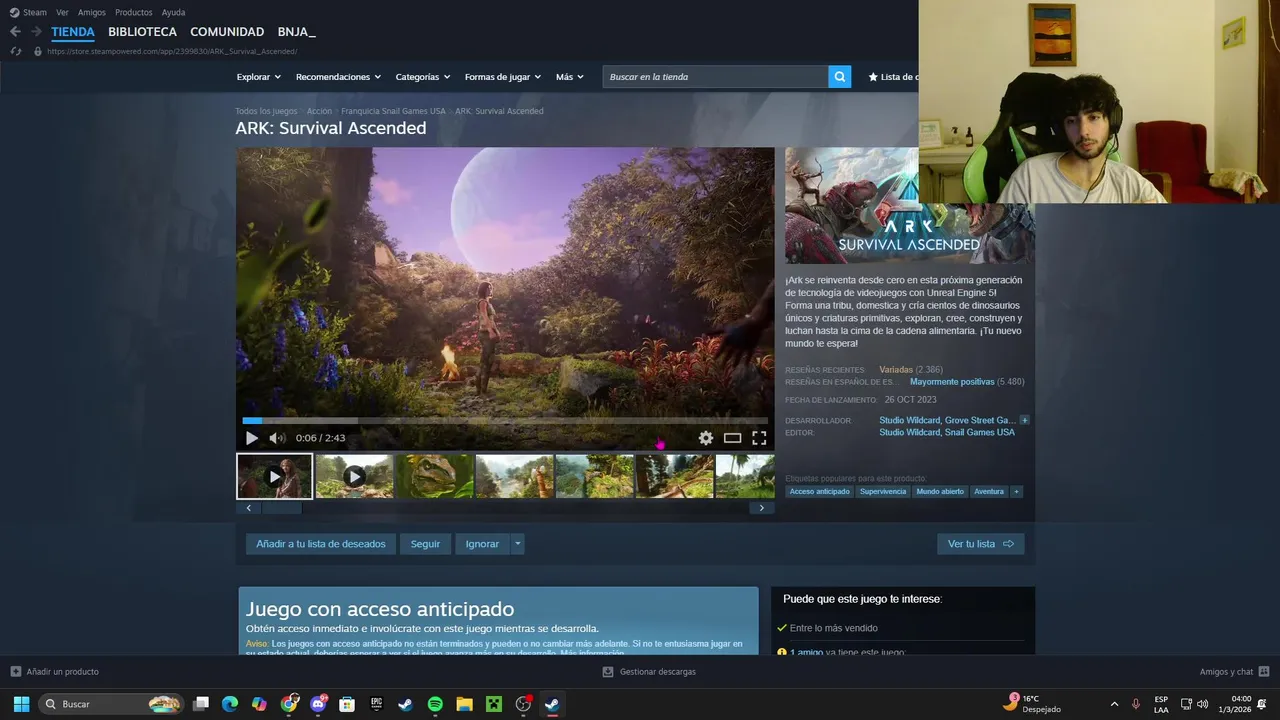Click the Supervivencia tag
Viewport: 1280px width, 720px height.
(x=883, y=491)
